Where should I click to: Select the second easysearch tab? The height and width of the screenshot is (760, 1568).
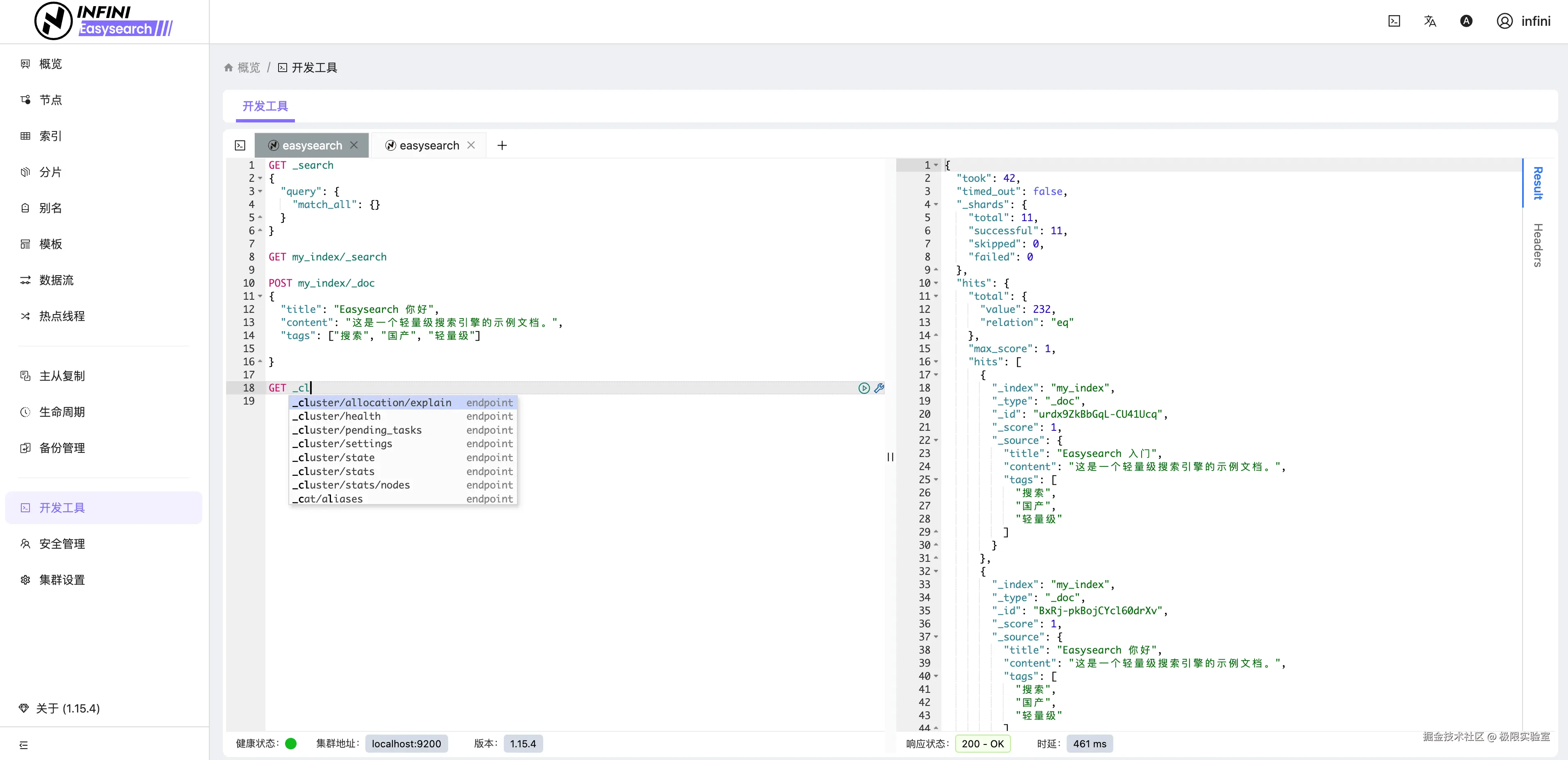pos(429,145)
